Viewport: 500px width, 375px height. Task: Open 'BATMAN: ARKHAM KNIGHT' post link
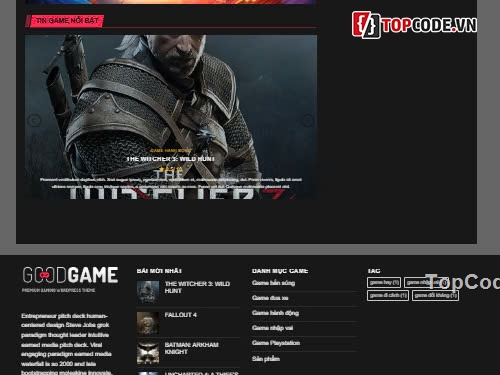(192, 348)
